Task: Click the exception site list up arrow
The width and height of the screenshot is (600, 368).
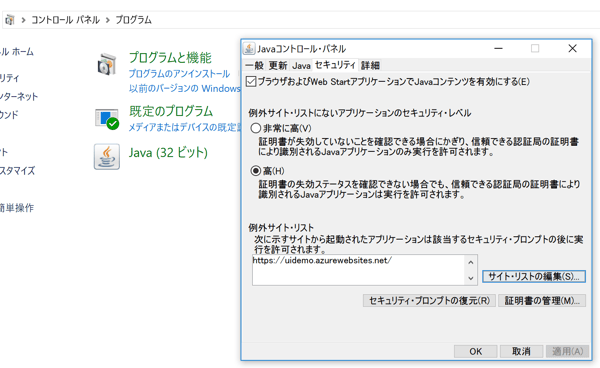Action: [471, 262]
